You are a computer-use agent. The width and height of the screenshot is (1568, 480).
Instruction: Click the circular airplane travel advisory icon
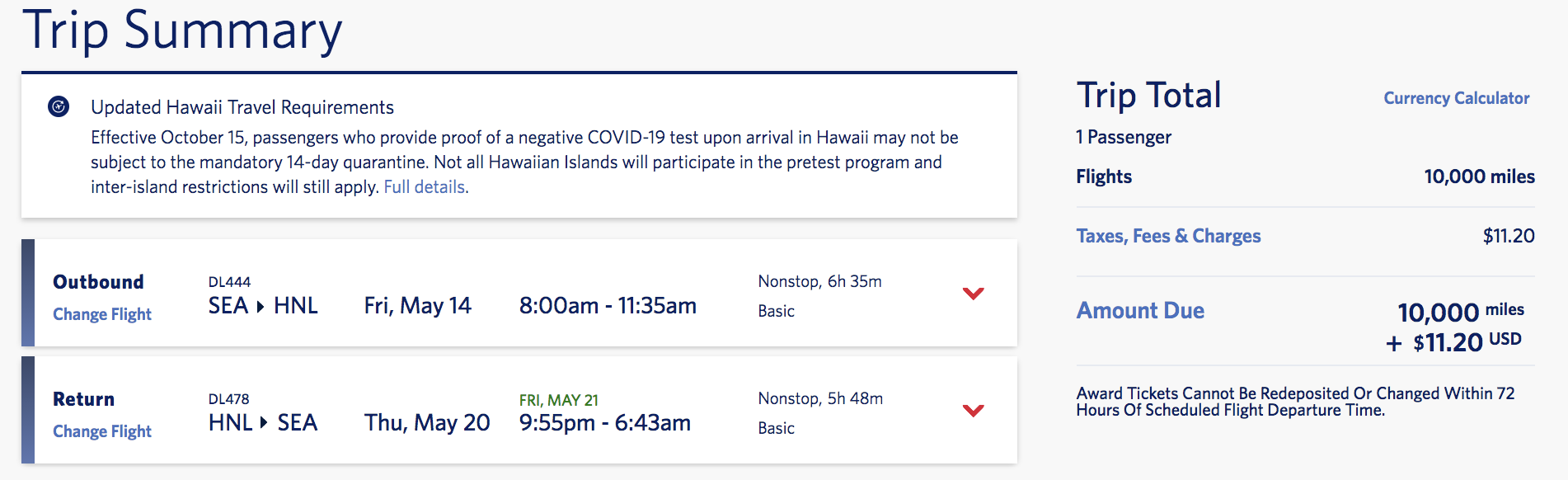58,106
